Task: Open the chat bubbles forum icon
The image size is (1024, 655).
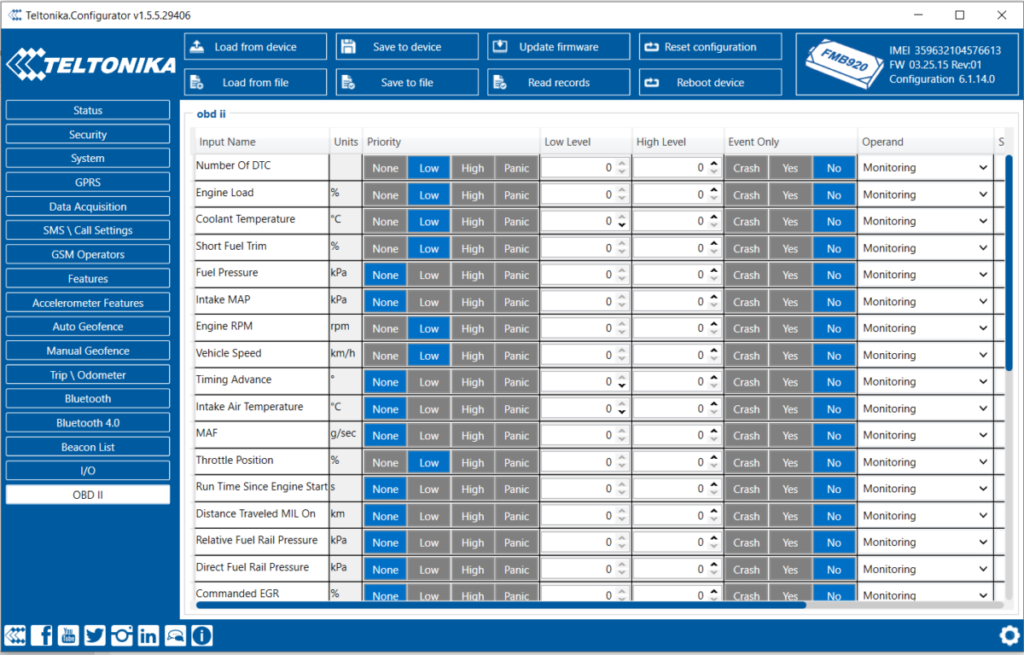Action: click(x=175, y=635)
